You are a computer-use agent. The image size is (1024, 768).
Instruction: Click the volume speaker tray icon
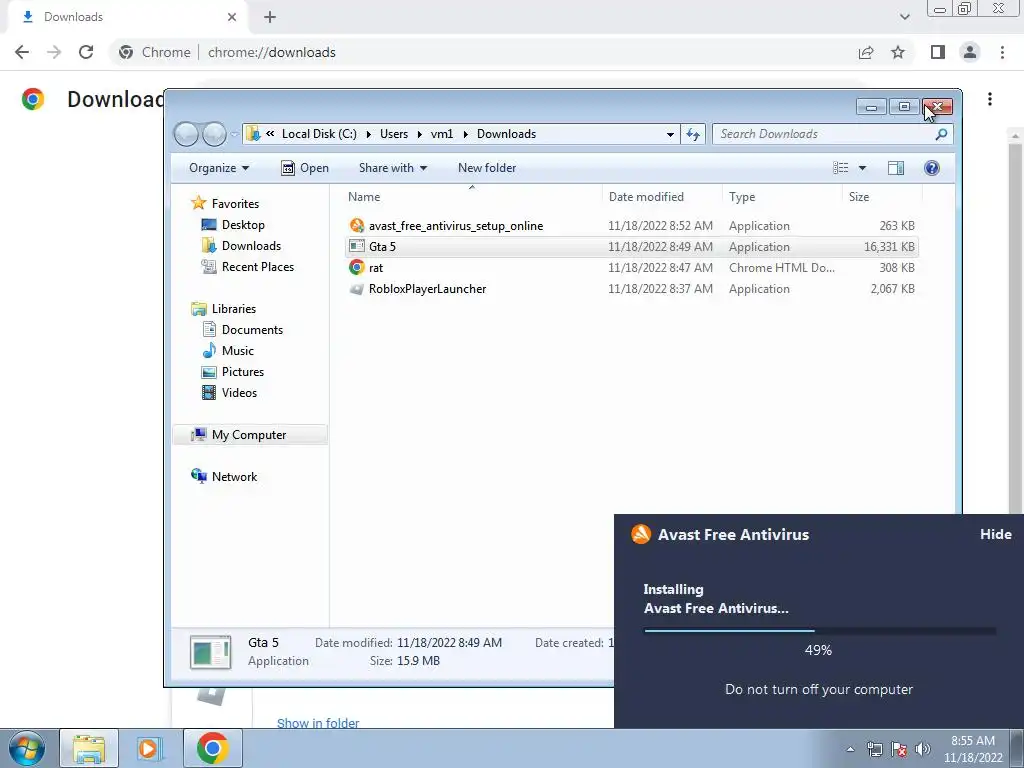click(923, 749)
